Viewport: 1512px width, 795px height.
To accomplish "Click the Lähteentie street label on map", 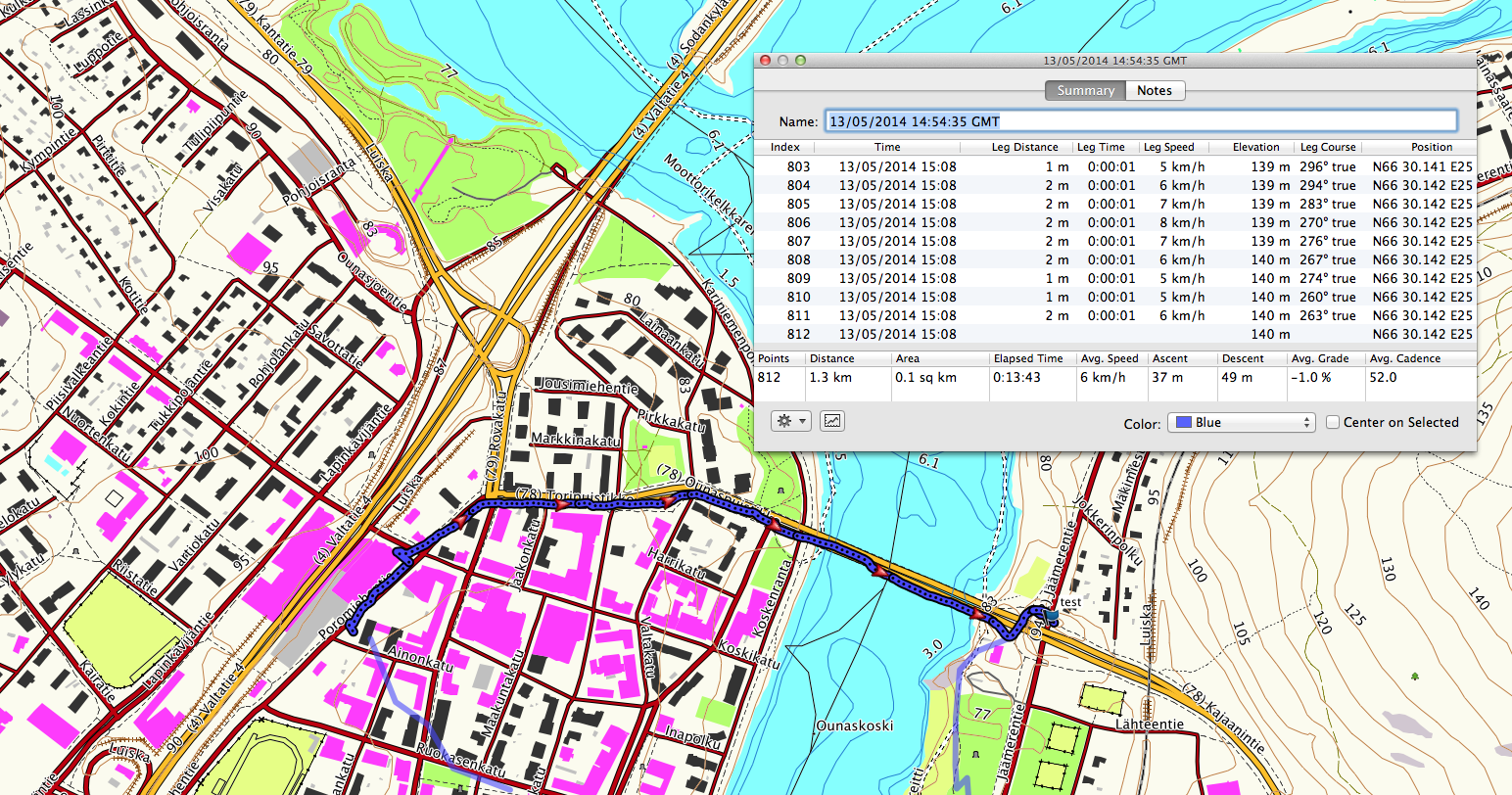I will coord(1150,725).
